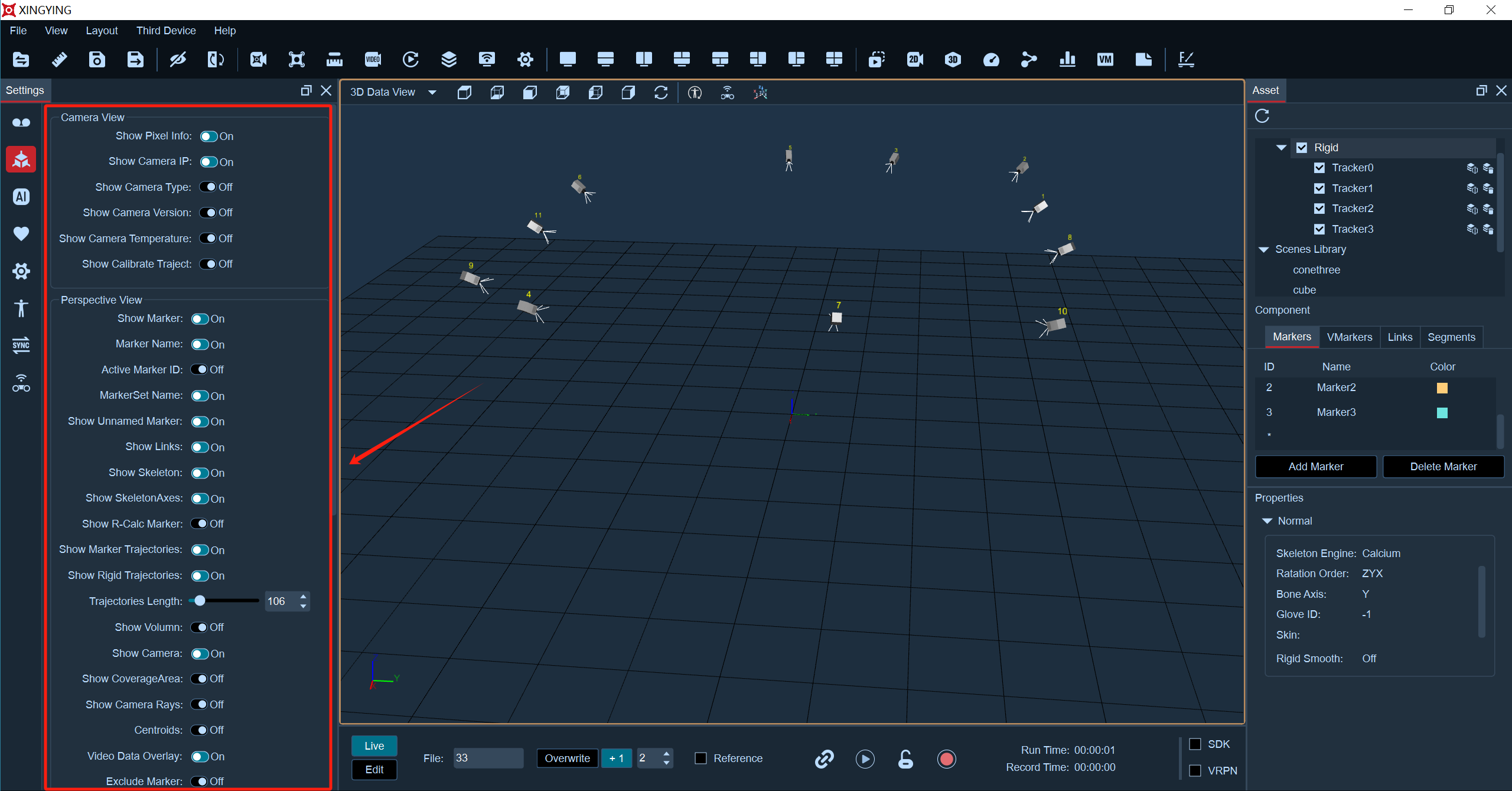The width and height of the screenshot is (1512, 791).
Task: Collapse the Normal properties section
Action: tap(1266, 521)
